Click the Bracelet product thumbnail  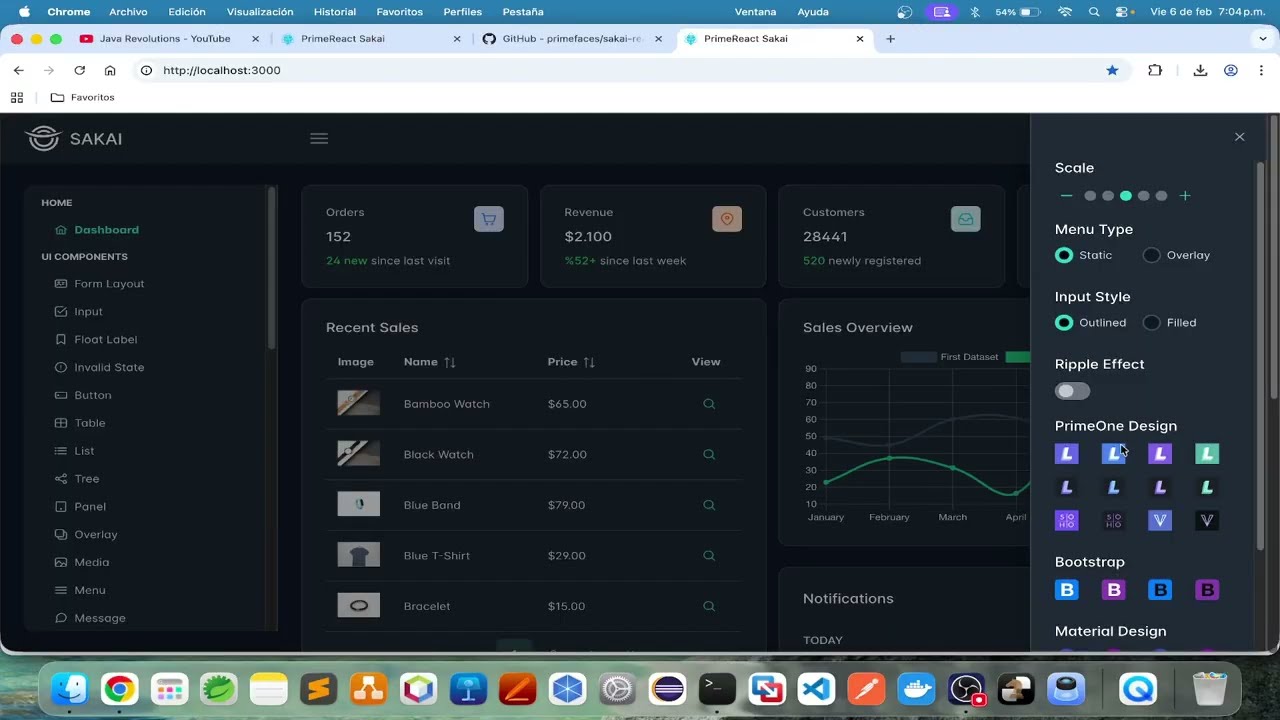point(359,606)
